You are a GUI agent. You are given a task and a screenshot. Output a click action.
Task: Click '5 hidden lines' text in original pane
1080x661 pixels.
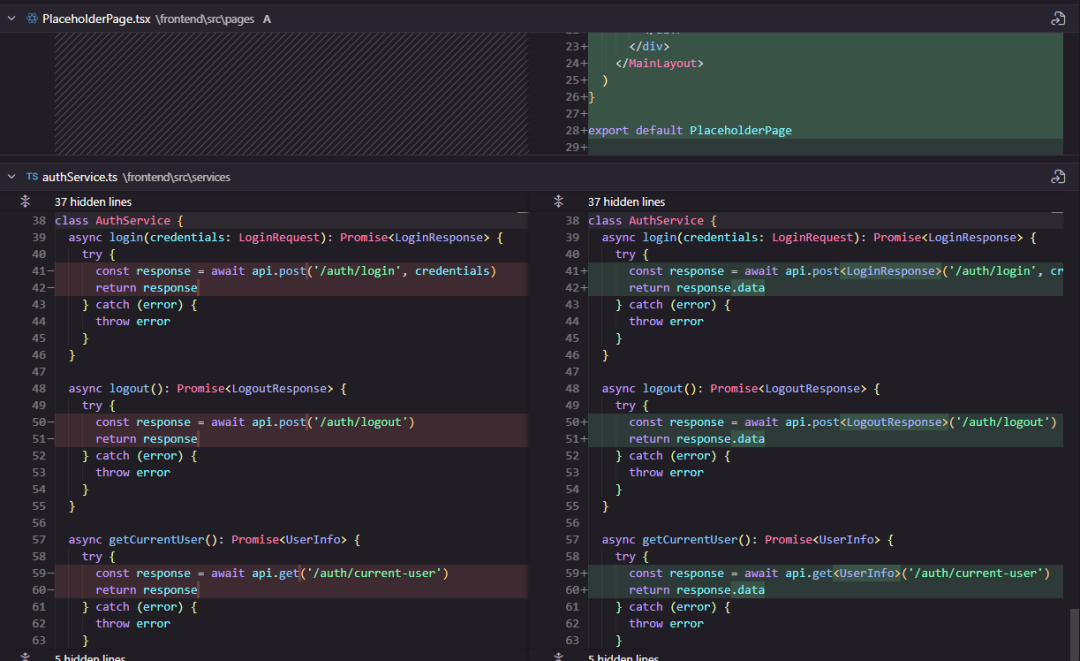point(90,658)
